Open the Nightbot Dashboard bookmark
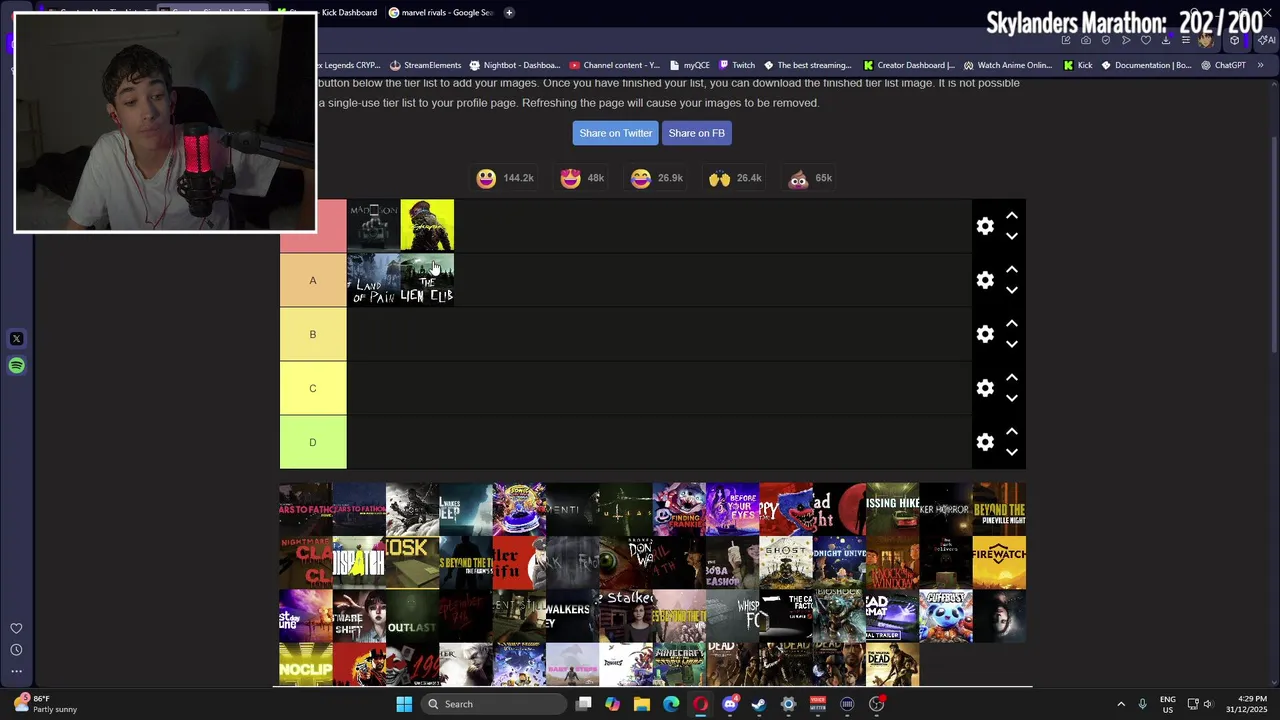This screenshot has width=1280, height=720. pos(515,65)
